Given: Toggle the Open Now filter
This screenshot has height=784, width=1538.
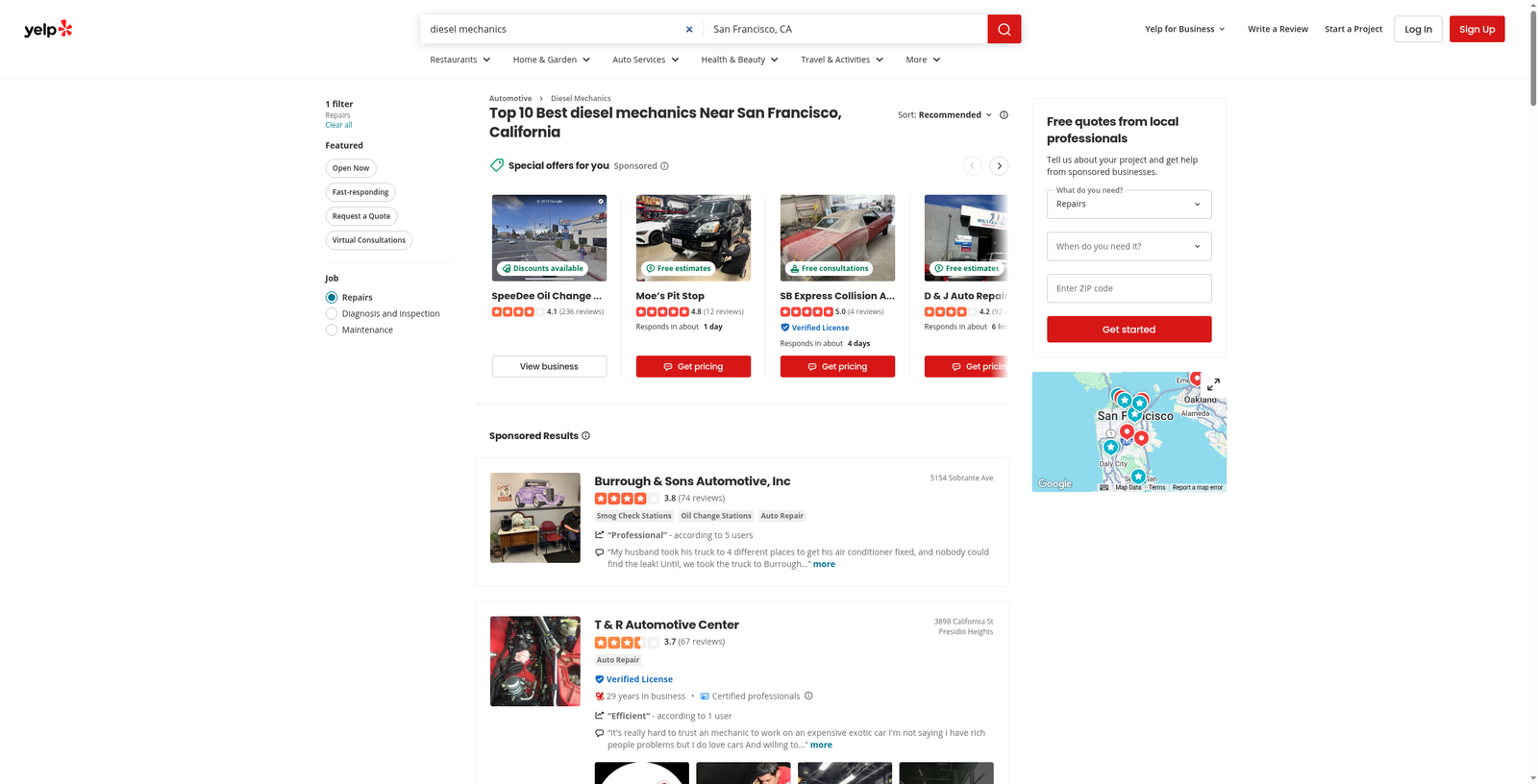Looking at the screenshot, I should coord(351,168).
